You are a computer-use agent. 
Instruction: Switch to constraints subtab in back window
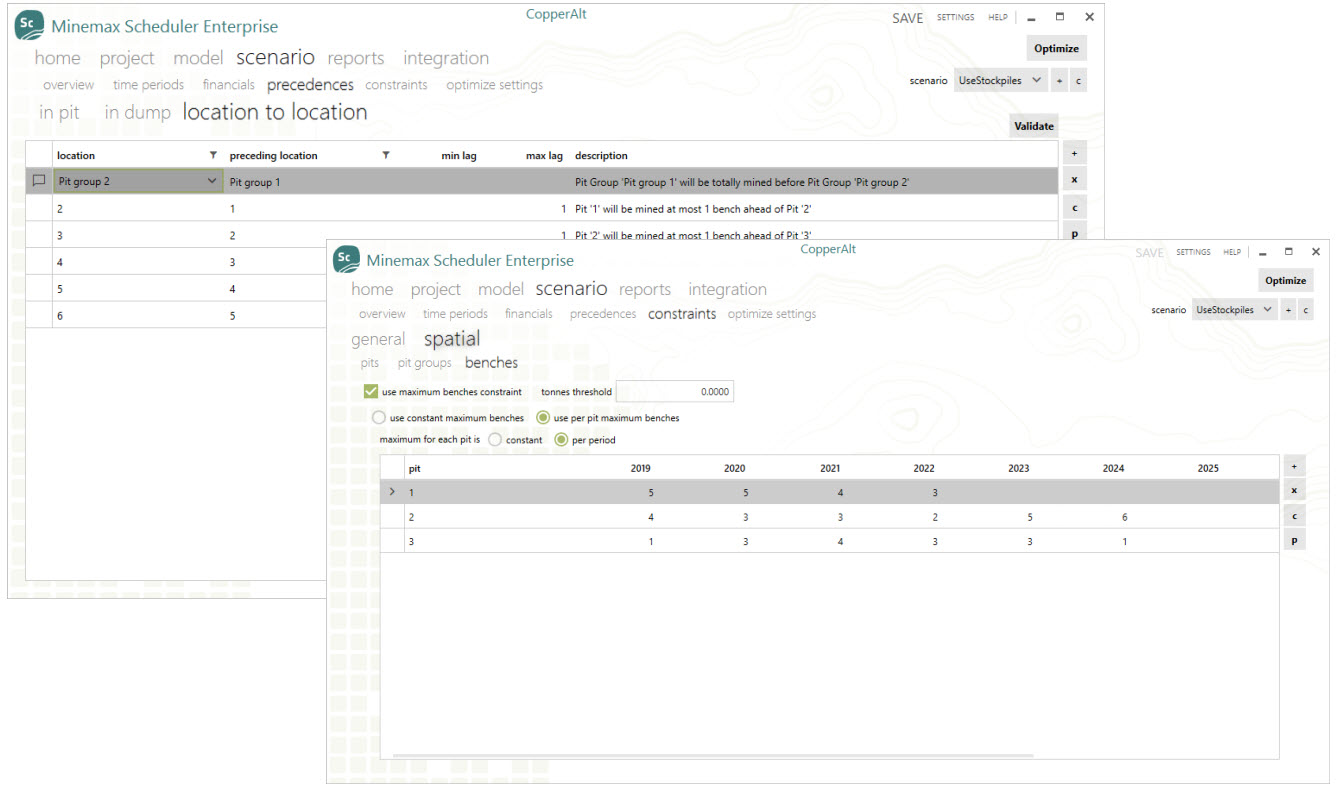tap(396, 85)
